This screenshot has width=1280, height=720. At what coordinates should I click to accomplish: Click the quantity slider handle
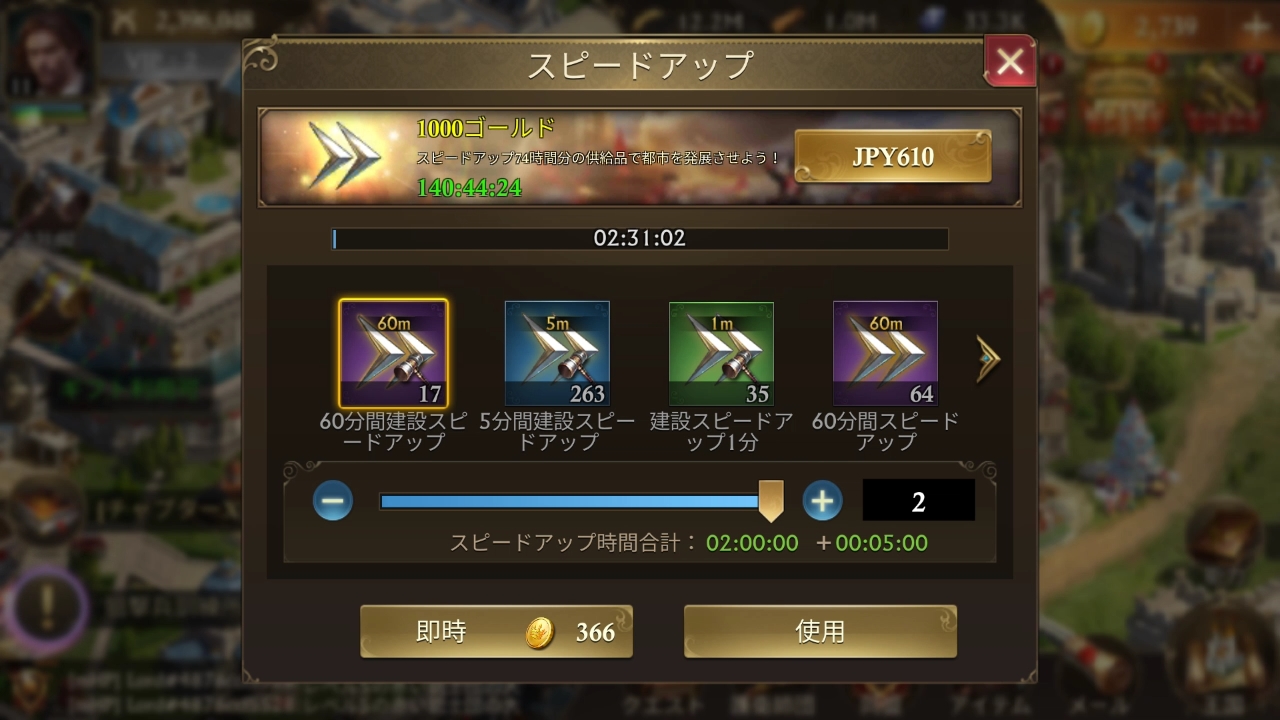(770, 500)
